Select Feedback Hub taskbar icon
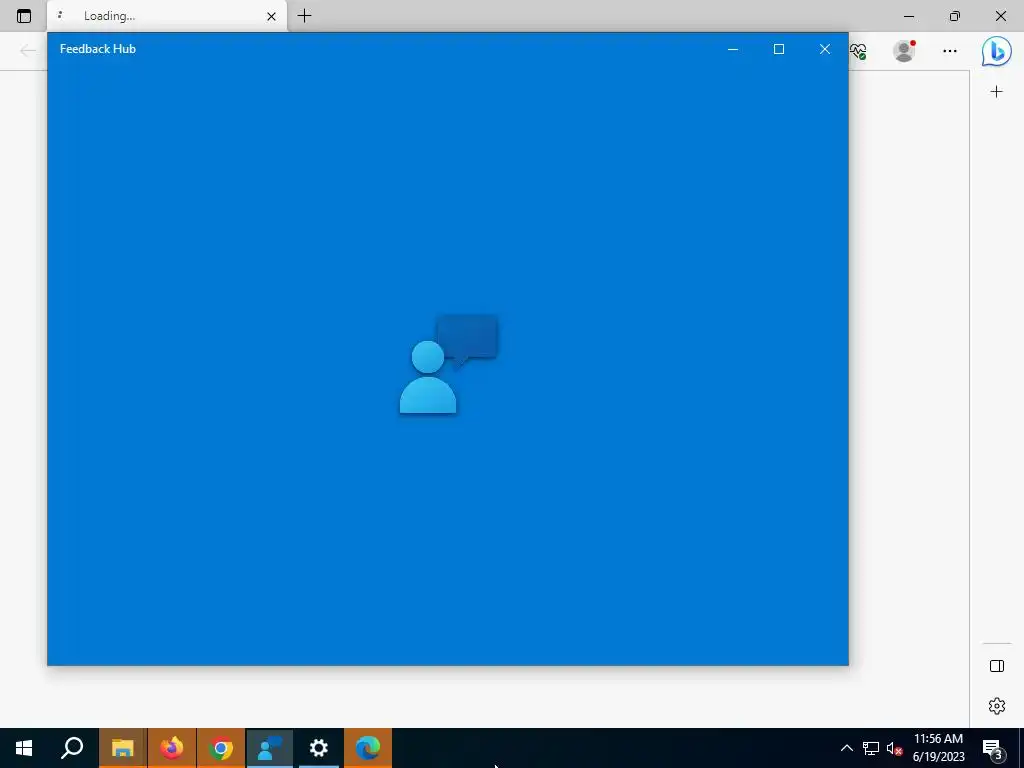Viewport: 1024px width, 768px height. [270, 748]
